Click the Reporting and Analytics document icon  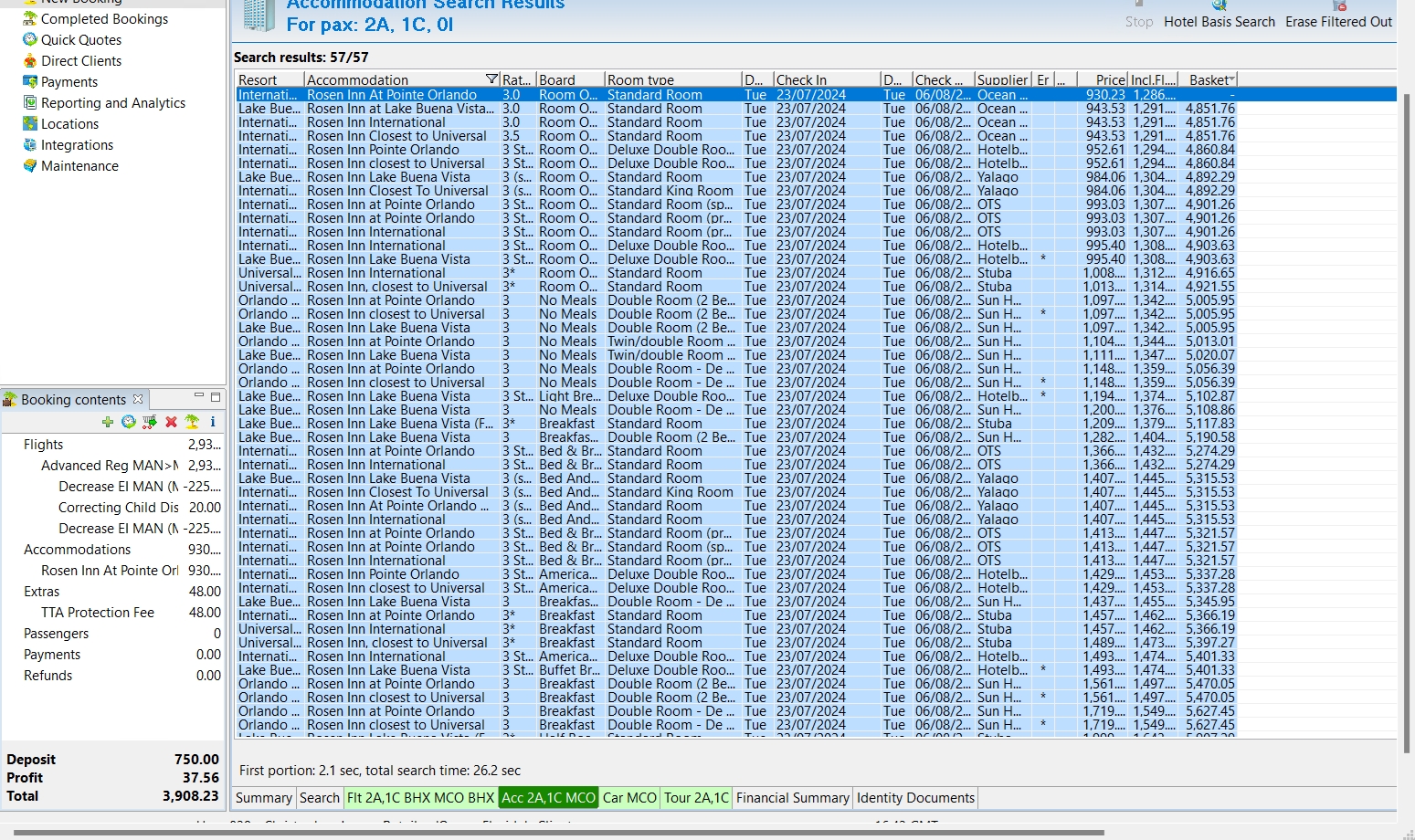click(30, 102)
